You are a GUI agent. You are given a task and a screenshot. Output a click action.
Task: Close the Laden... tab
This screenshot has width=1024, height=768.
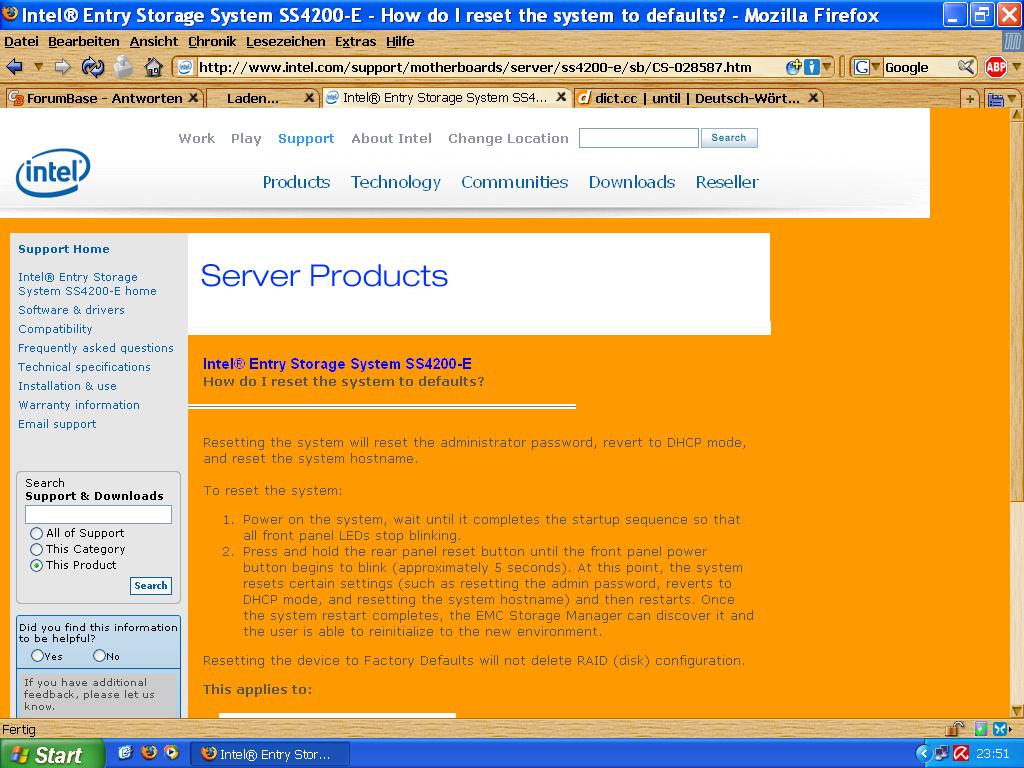click(310, 98)
